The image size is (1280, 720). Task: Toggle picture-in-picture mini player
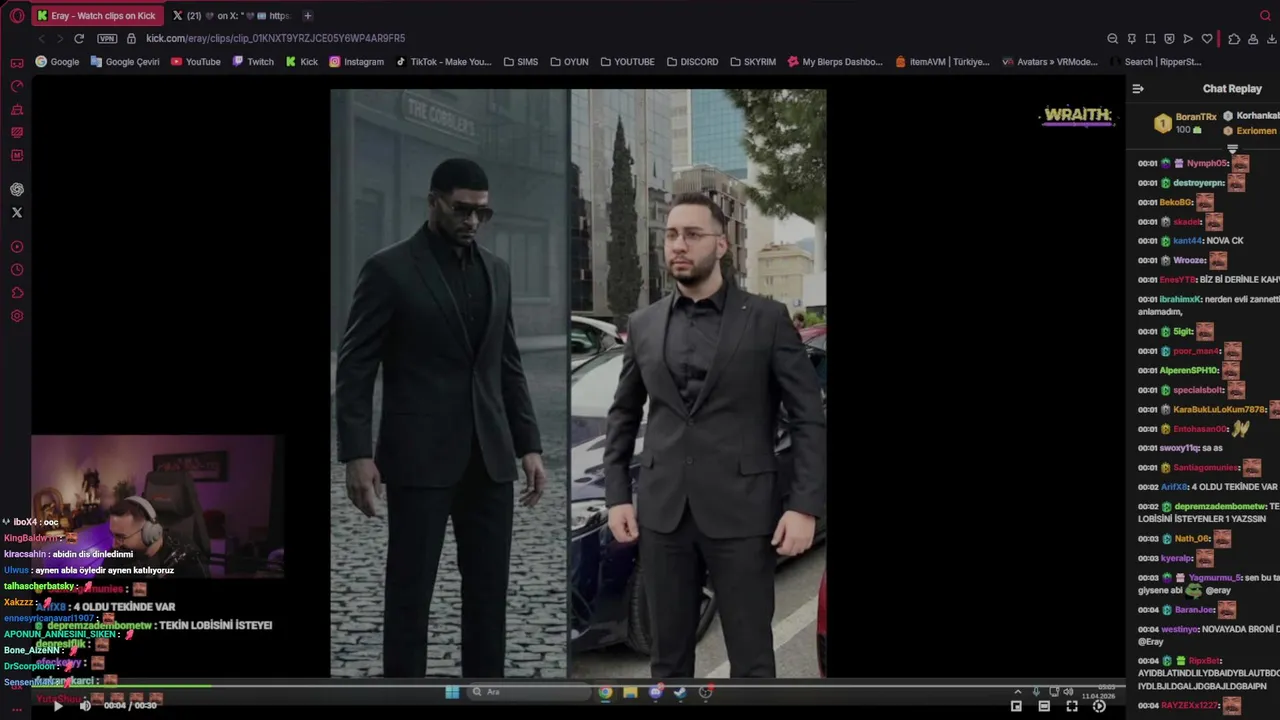pos(1016,706)
